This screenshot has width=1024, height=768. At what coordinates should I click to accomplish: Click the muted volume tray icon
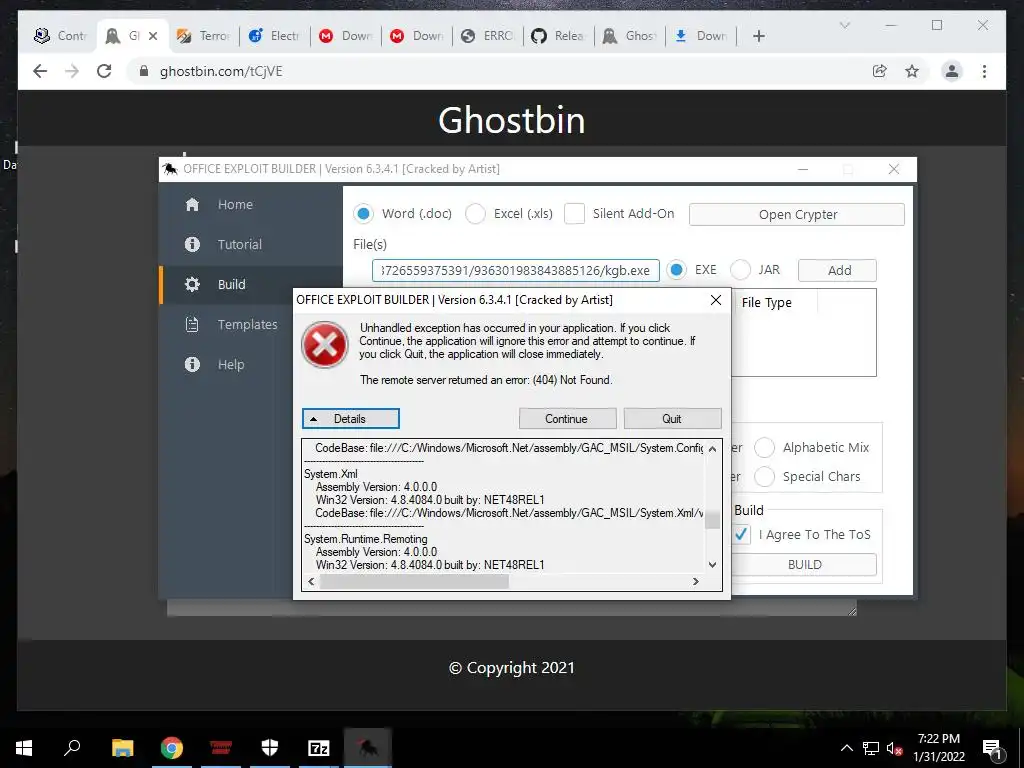click(x=894, y=748)
